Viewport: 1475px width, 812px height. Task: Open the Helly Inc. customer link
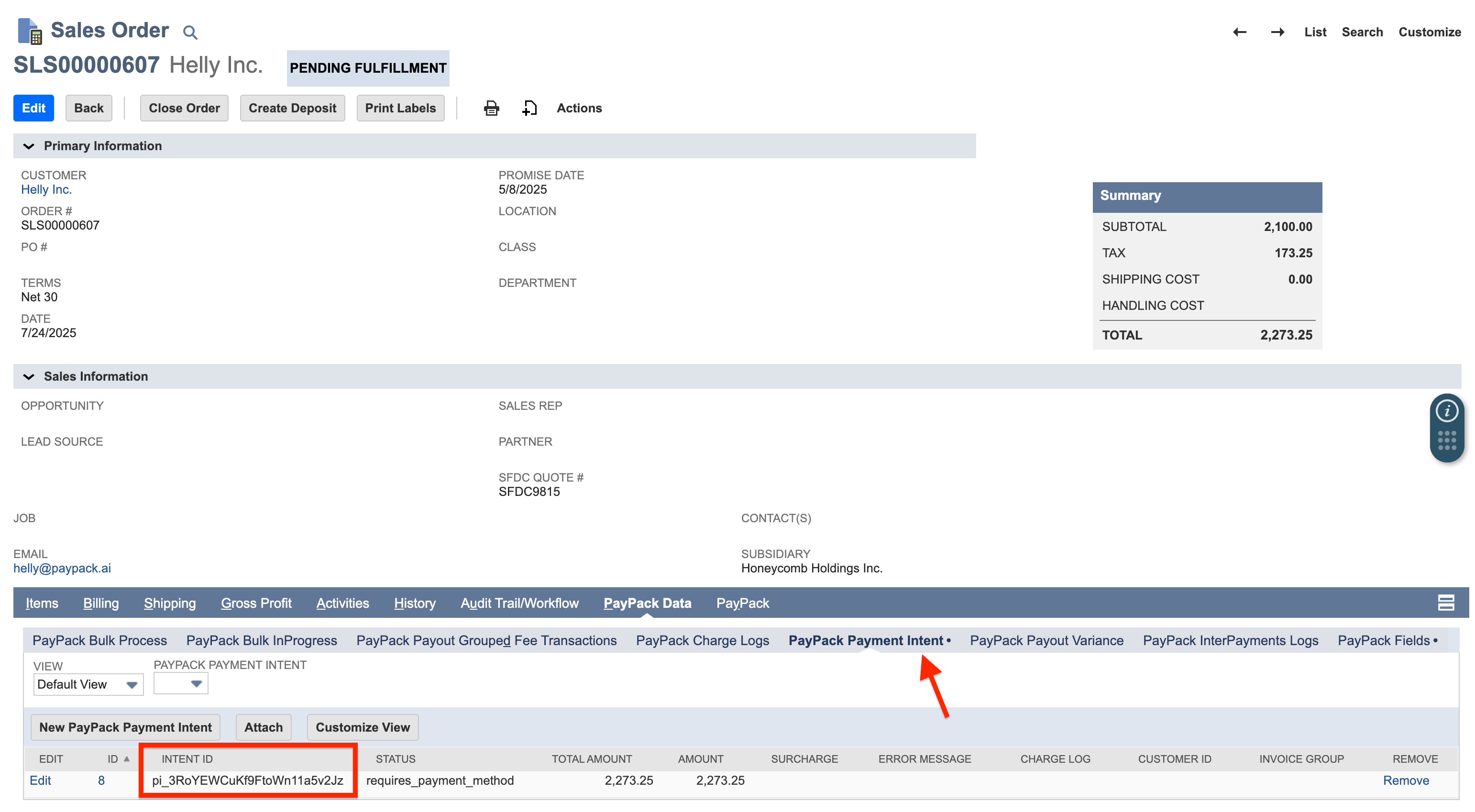(x=46, y=189)
